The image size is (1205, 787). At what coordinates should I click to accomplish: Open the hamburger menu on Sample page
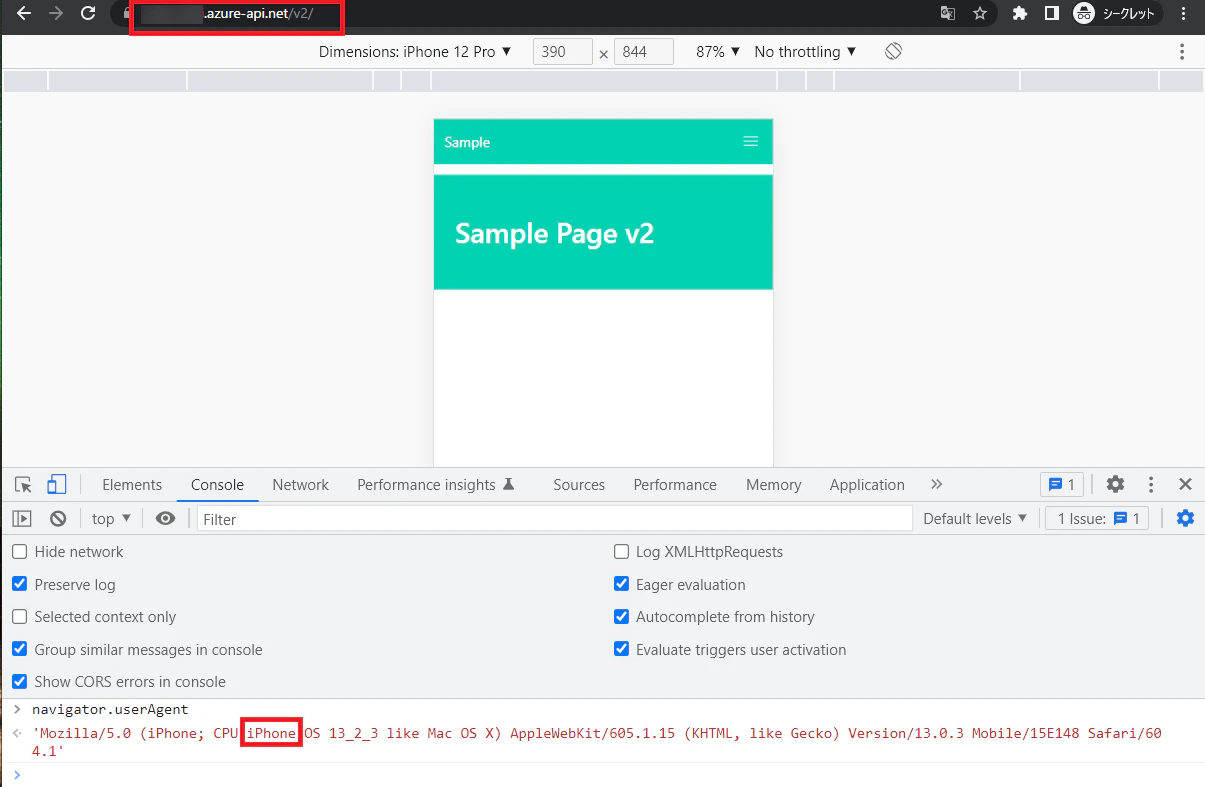pos(751,142)
